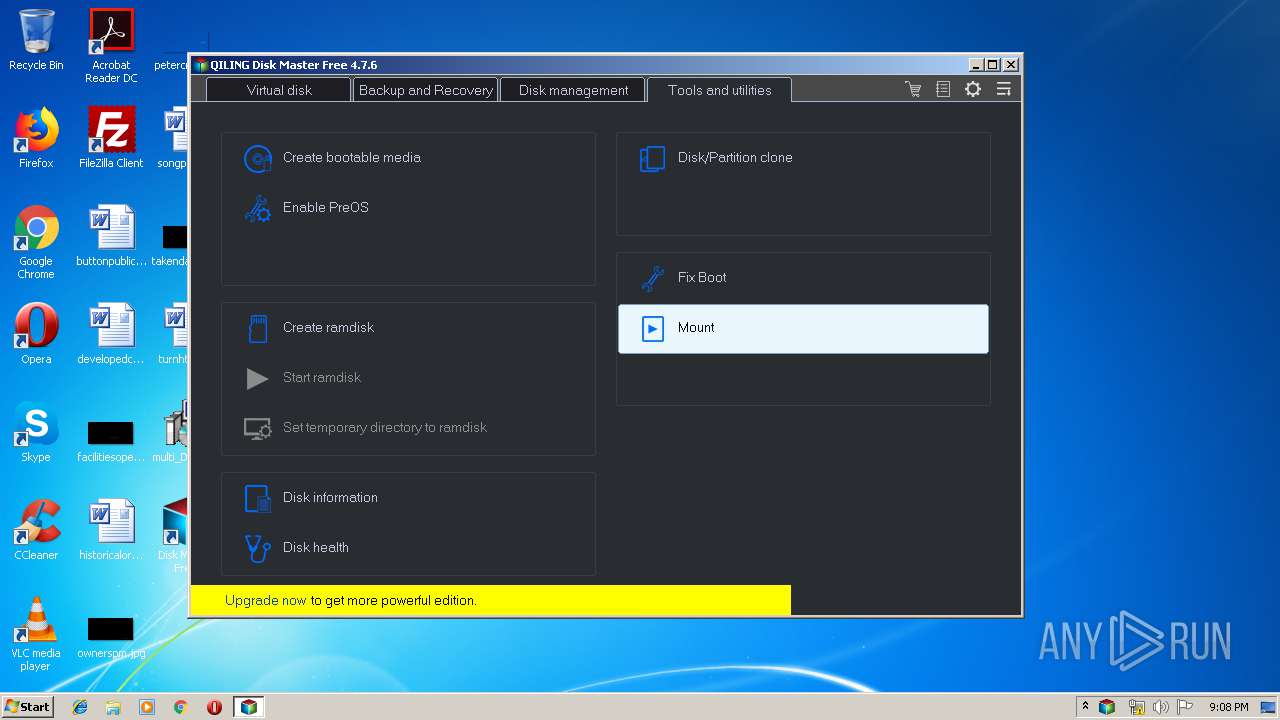Open media player taskbar icon

pyautogui.click(x=147, y=707)
